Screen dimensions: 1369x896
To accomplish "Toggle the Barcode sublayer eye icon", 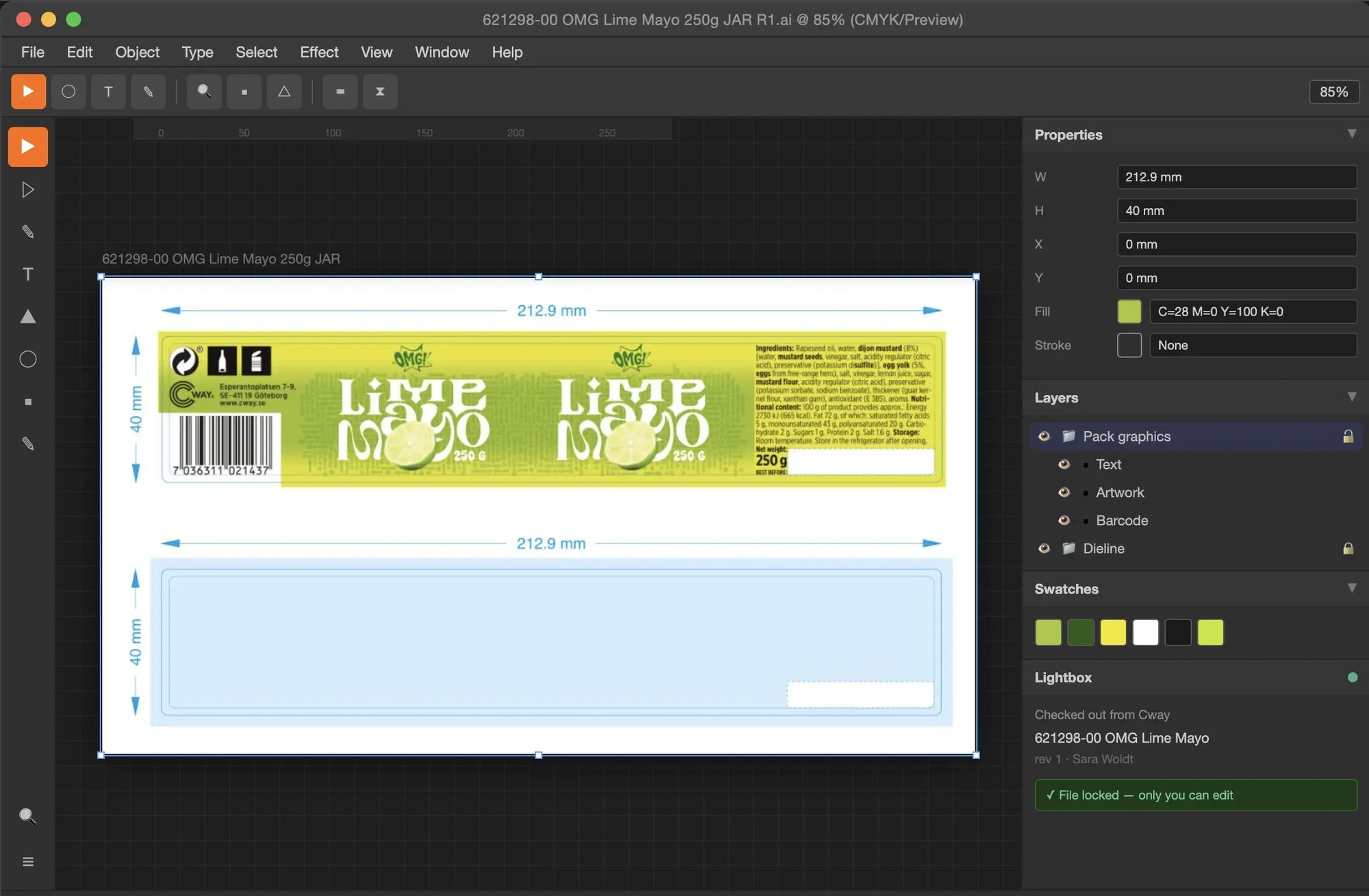I will point(1064,521).
